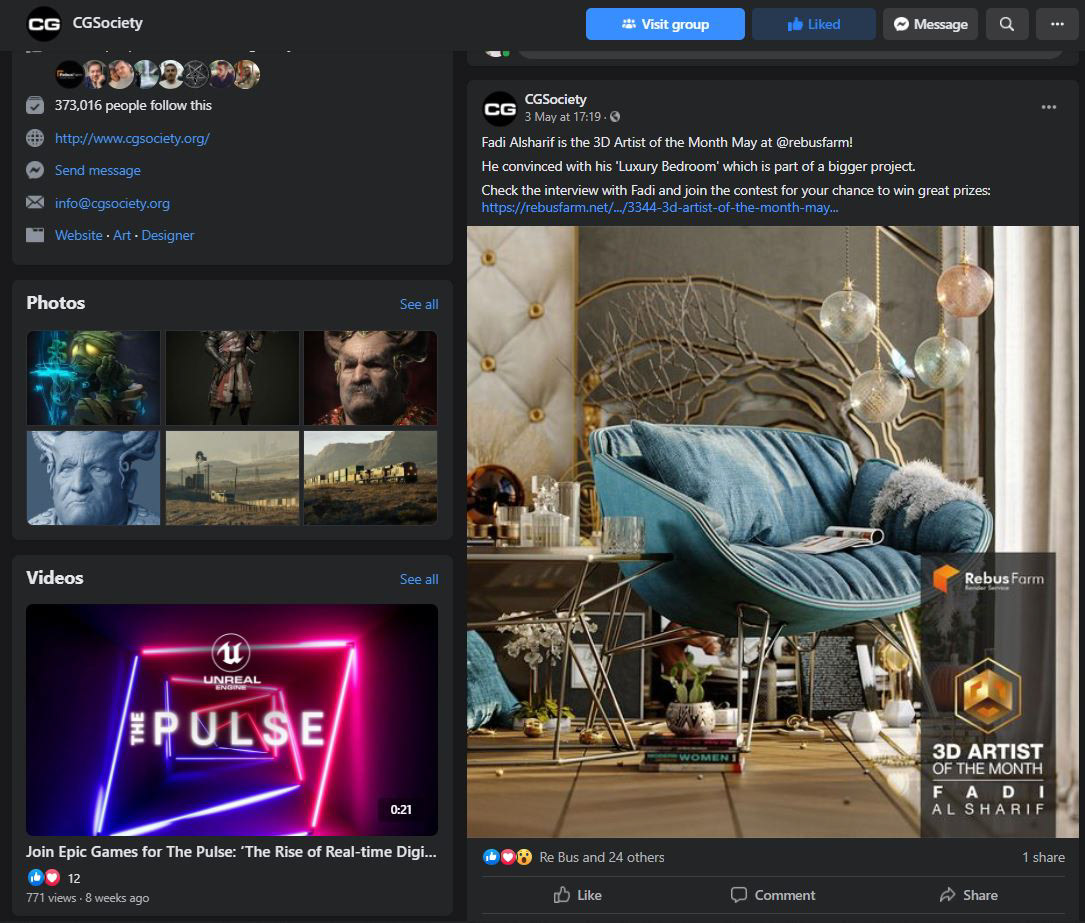Click the heart Love reaction icon
The height and width of the screenshot is (923, 1085).
tap(508, 857)
